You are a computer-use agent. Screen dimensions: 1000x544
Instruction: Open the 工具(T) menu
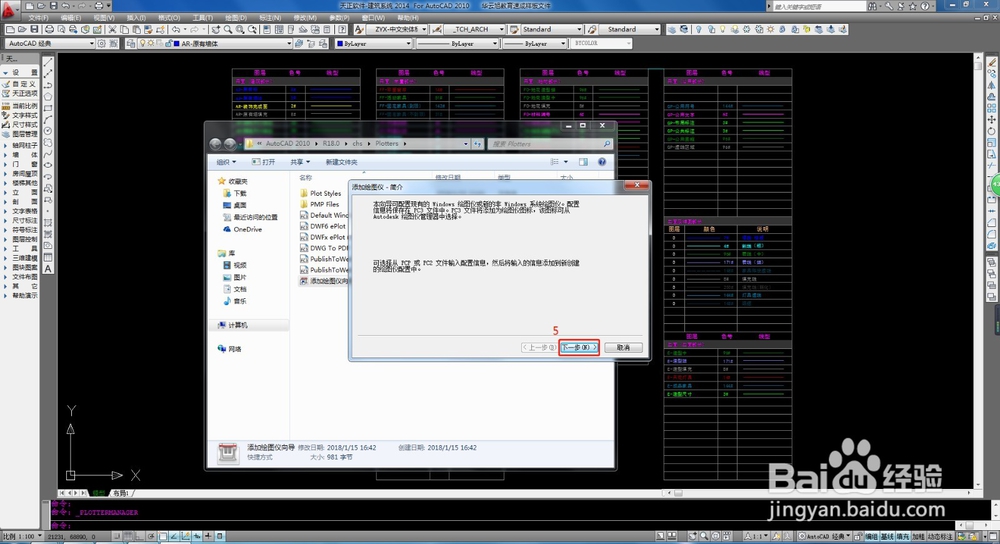203,18
